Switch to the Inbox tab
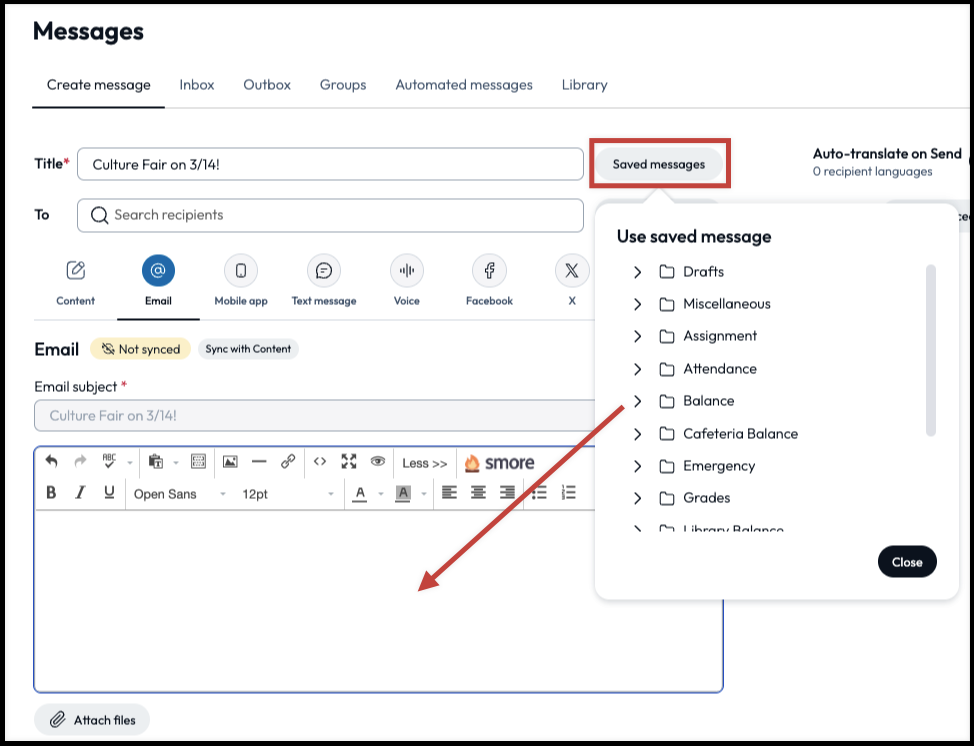974x746 pixels. (197, 85)
